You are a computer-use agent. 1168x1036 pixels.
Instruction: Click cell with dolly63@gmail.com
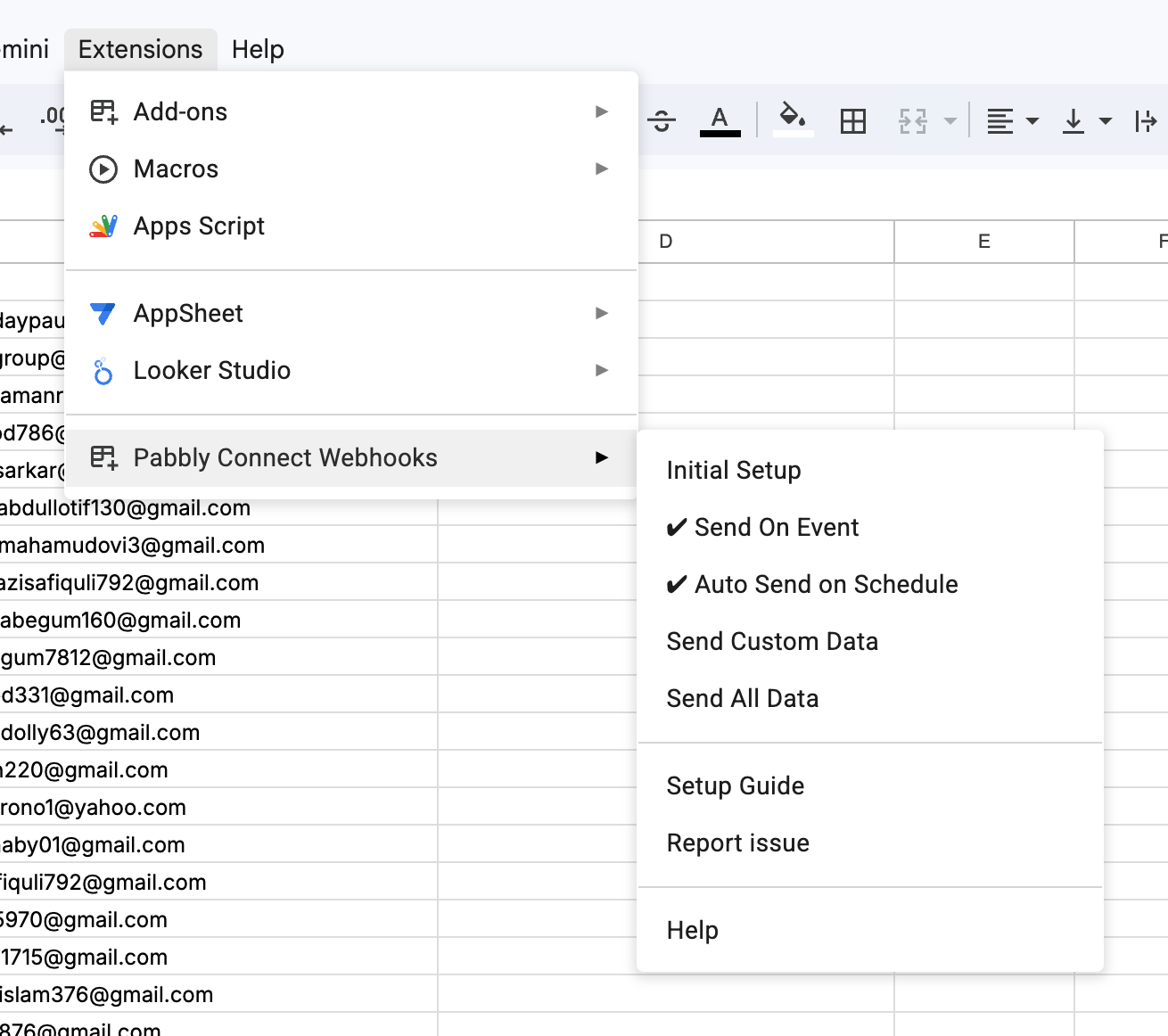pos(218,732)
